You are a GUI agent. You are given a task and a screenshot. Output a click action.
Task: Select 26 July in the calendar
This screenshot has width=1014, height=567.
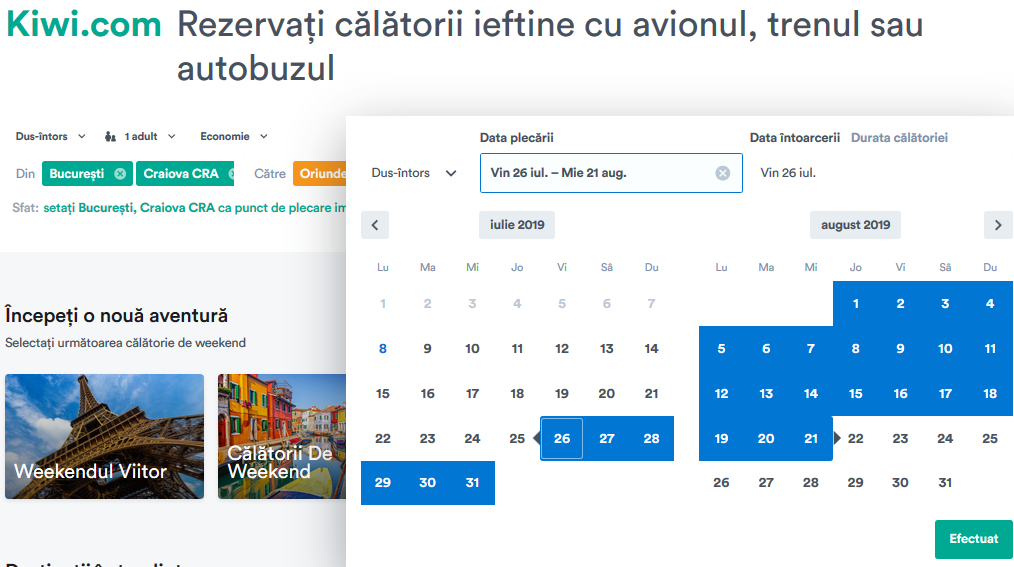562,438
